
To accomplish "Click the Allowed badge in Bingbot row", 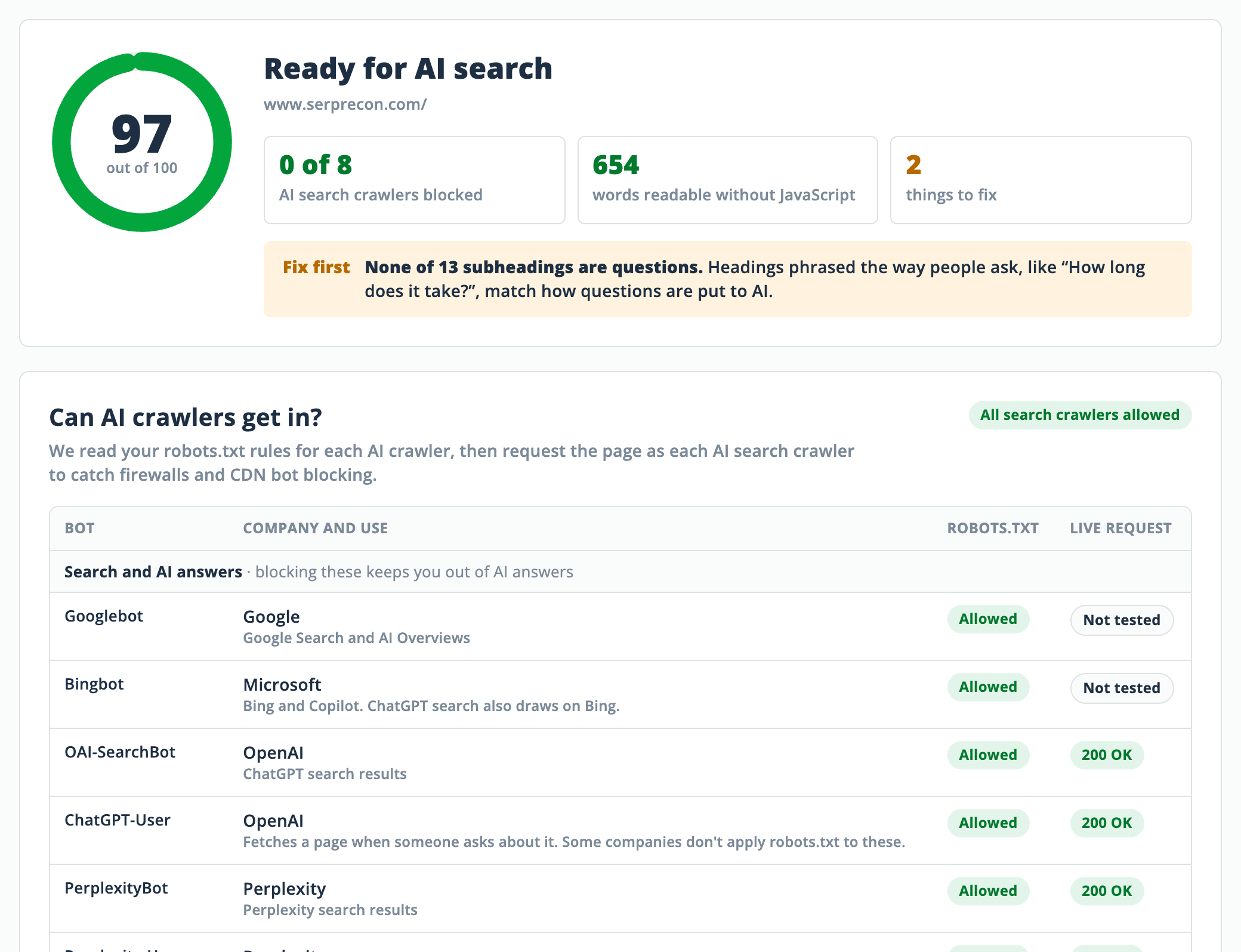I will click(988, 687).
